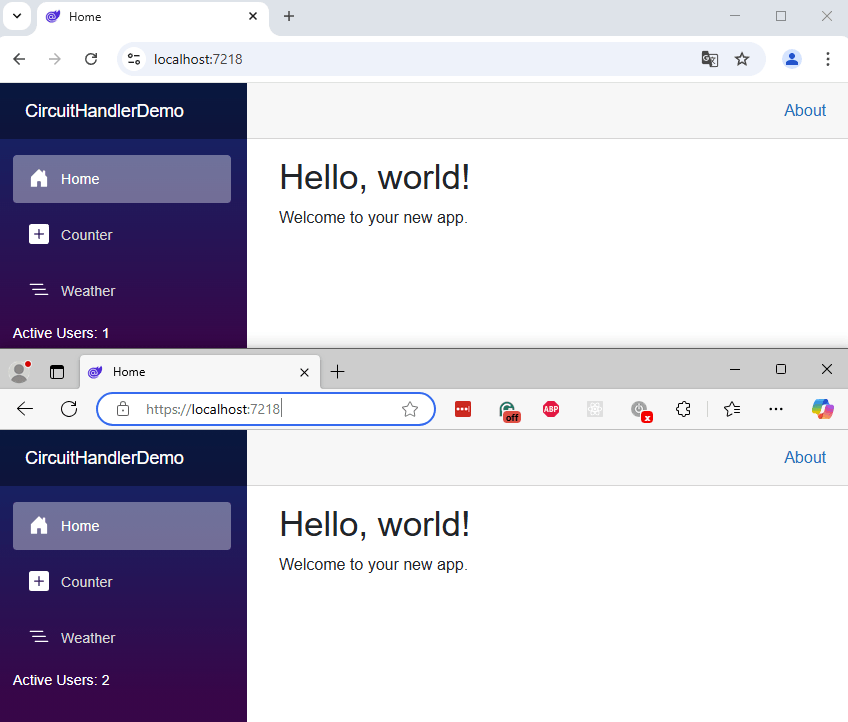
Task: Click Chrome back arrow button
Action: (19, 59)
